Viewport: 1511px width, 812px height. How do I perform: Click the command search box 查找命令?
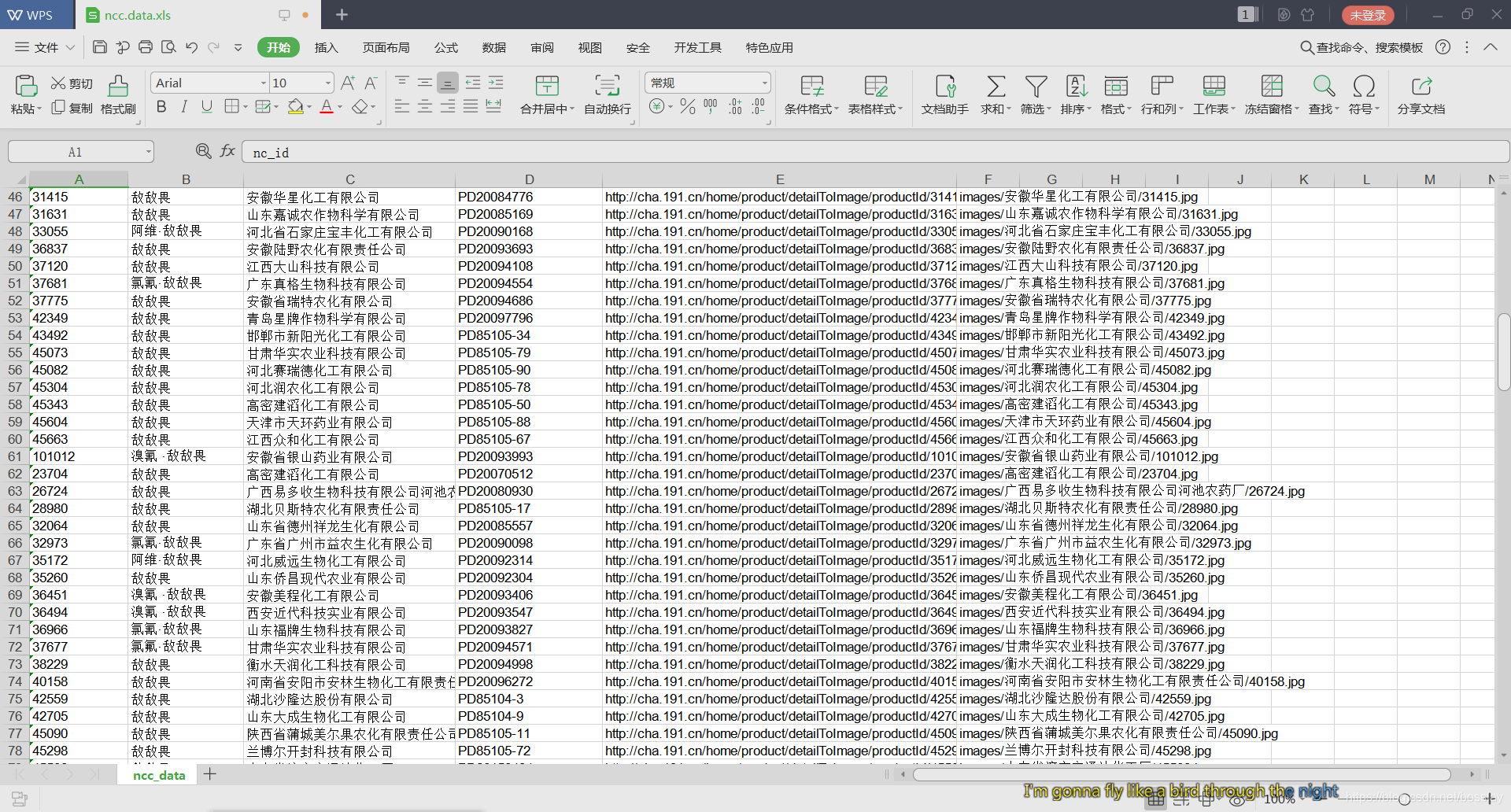(x=1361, y=47)
